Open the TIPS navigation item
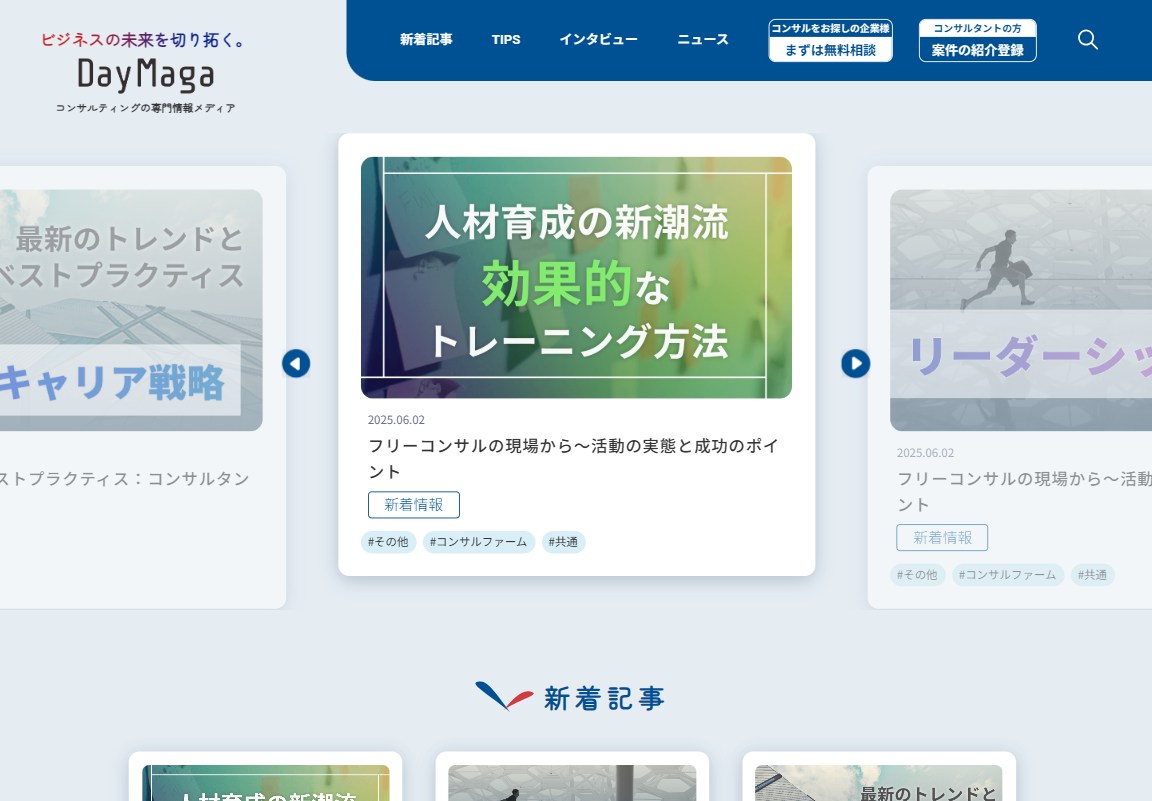Image resolution: width=1152 pixels, height=801 pixels. 506,40
